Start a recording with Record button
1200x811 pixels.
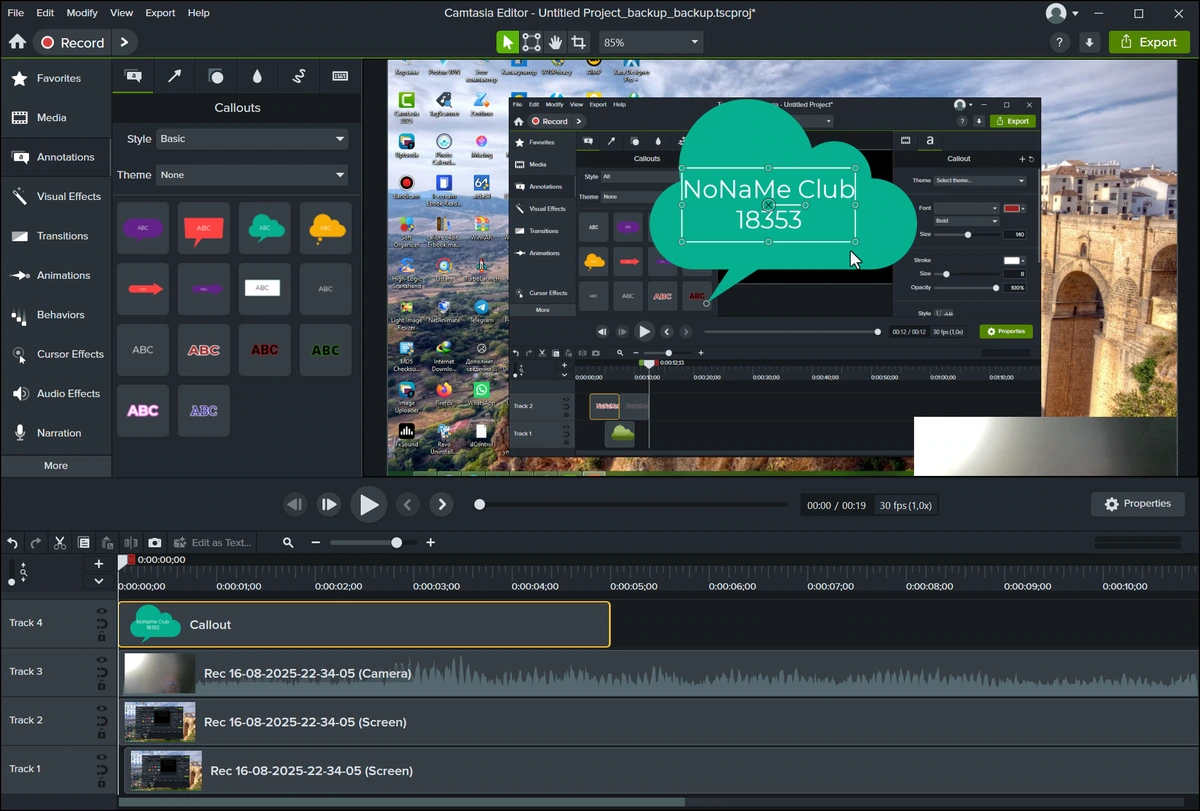pyautogui.click(x=71, y=42)
